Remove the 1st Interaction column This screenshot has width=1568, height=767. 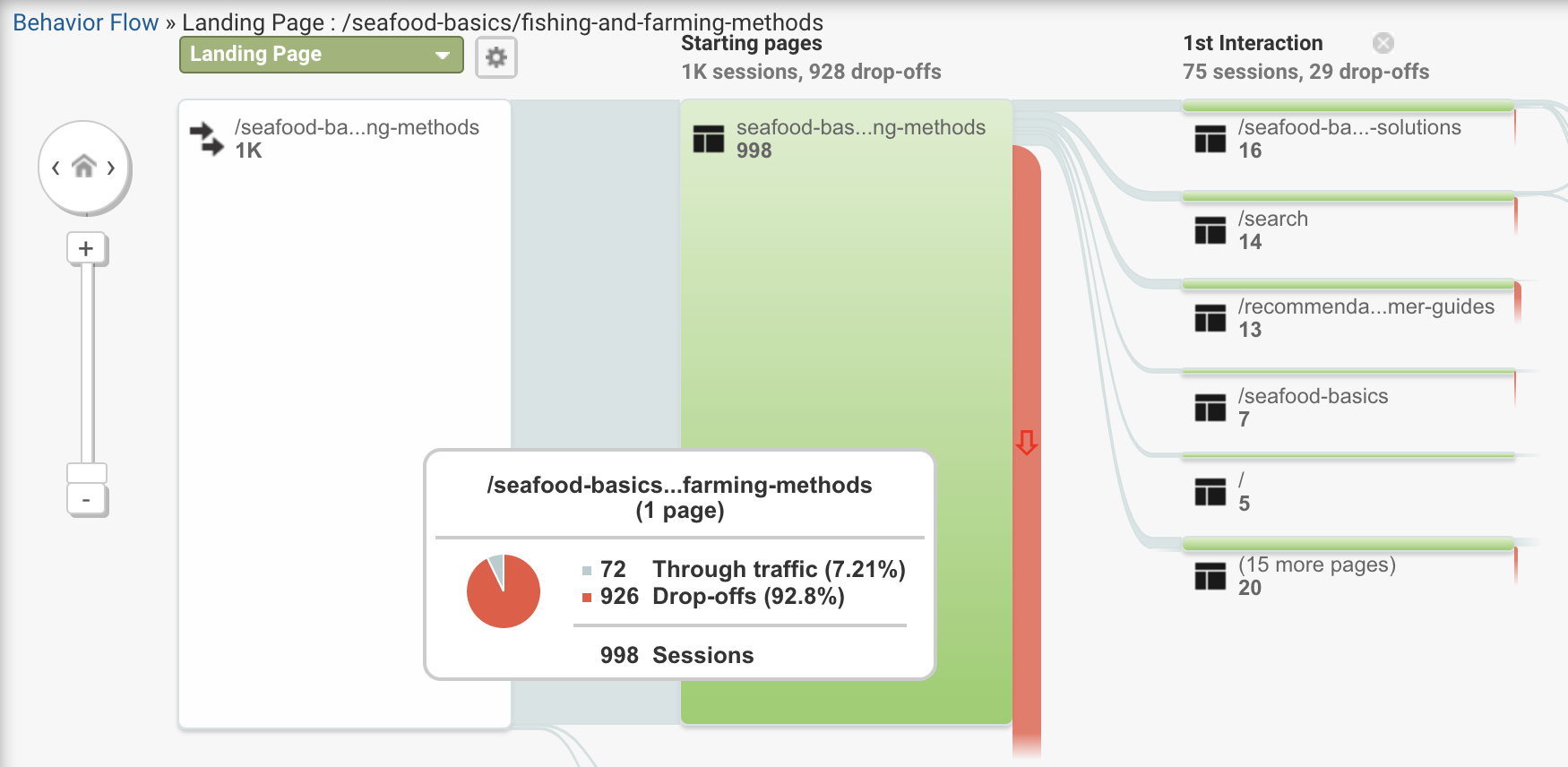point(1383,43)
